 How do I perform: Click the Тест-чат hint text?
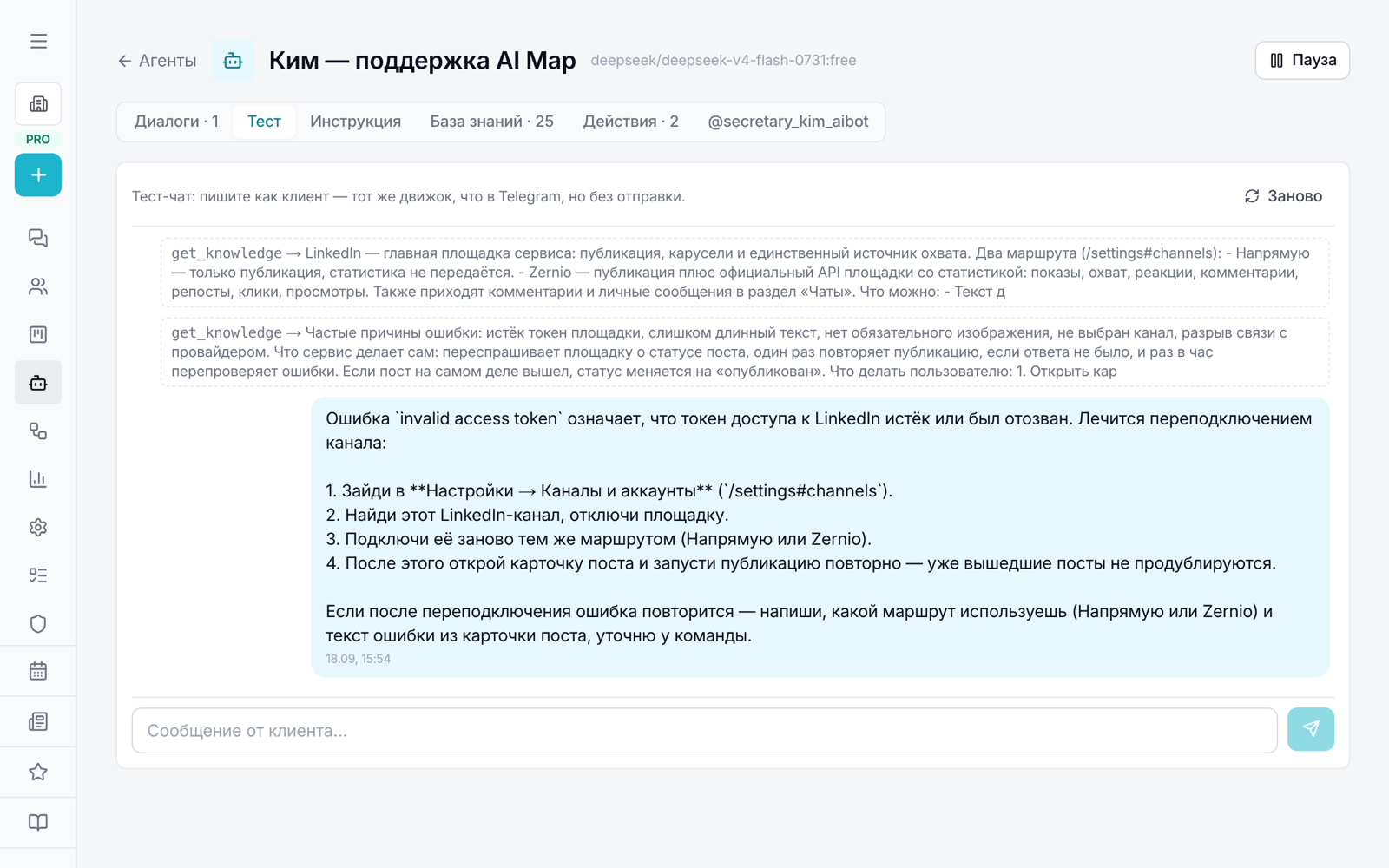408,196
